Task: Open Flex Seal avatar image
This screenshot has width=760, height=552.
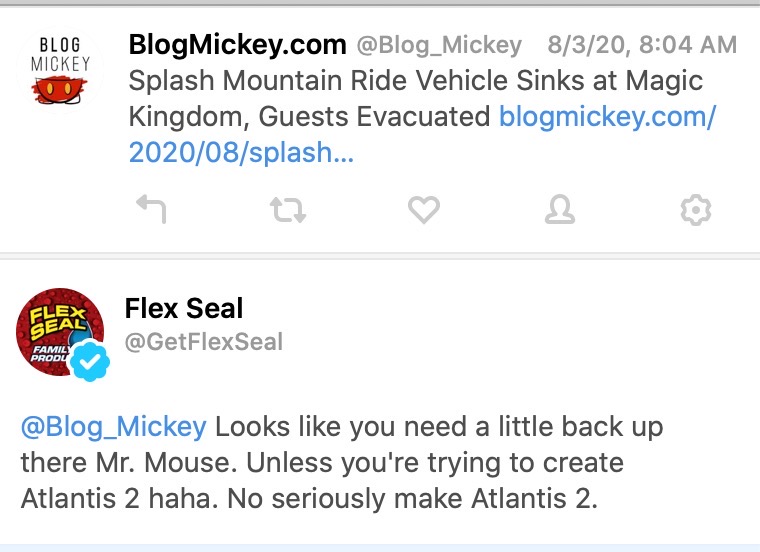Action: (60, 332)
